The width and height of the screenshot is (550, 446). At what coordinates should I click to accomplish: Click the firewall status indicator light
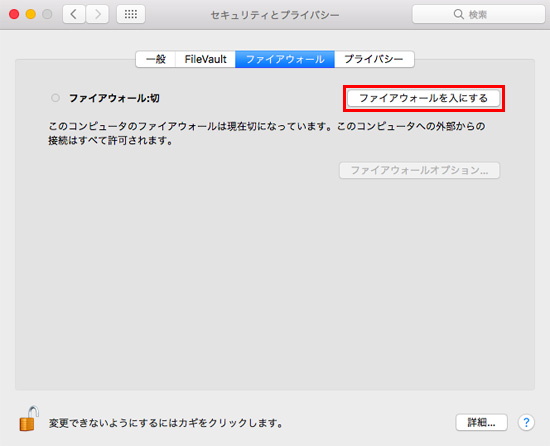click(55, 98)
